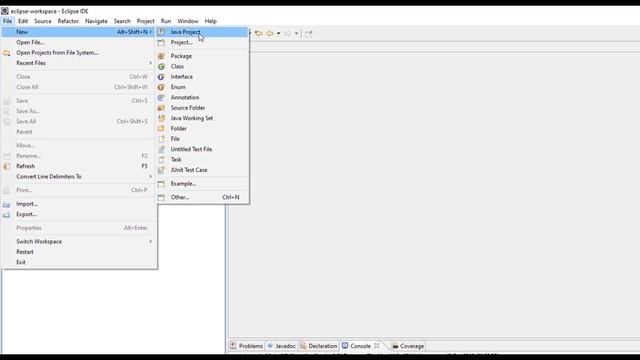Open the Back history dropdown arrow
Image resolution: width=640 pixels, height=360 pixels.
point(278,33)
